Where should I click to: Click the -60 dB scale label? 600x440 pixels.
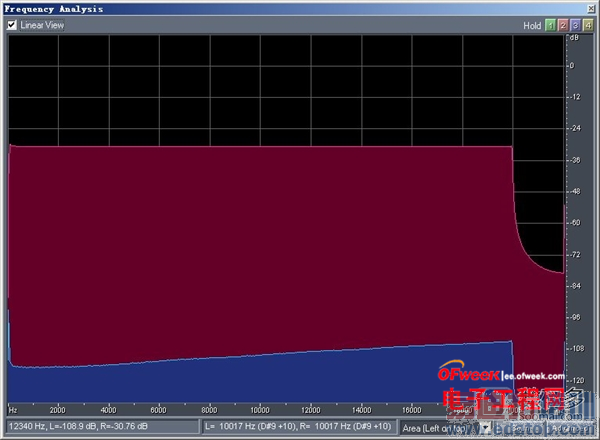click(575, 223)
